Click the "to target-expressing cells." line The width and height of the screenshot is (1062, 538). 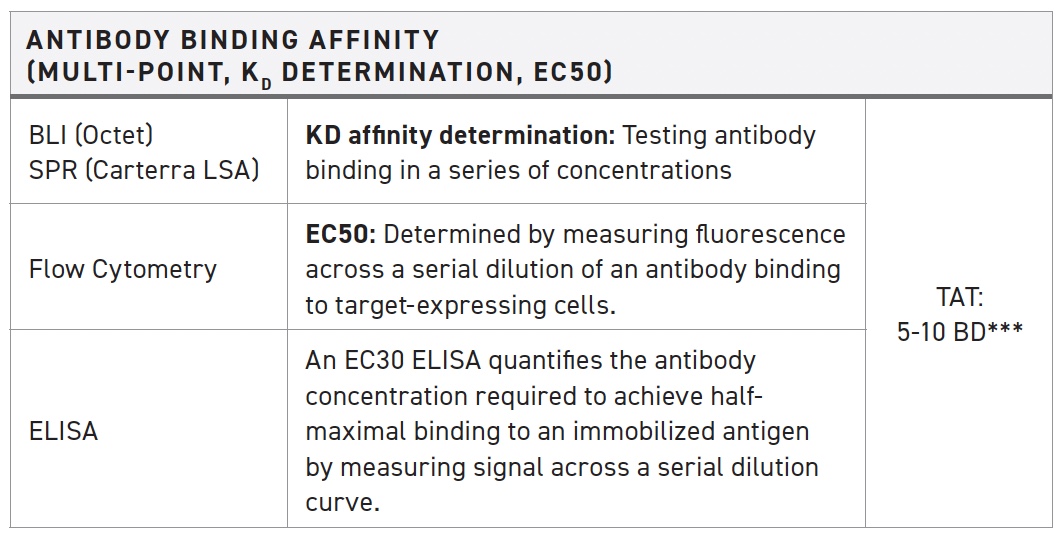[460, 304]
